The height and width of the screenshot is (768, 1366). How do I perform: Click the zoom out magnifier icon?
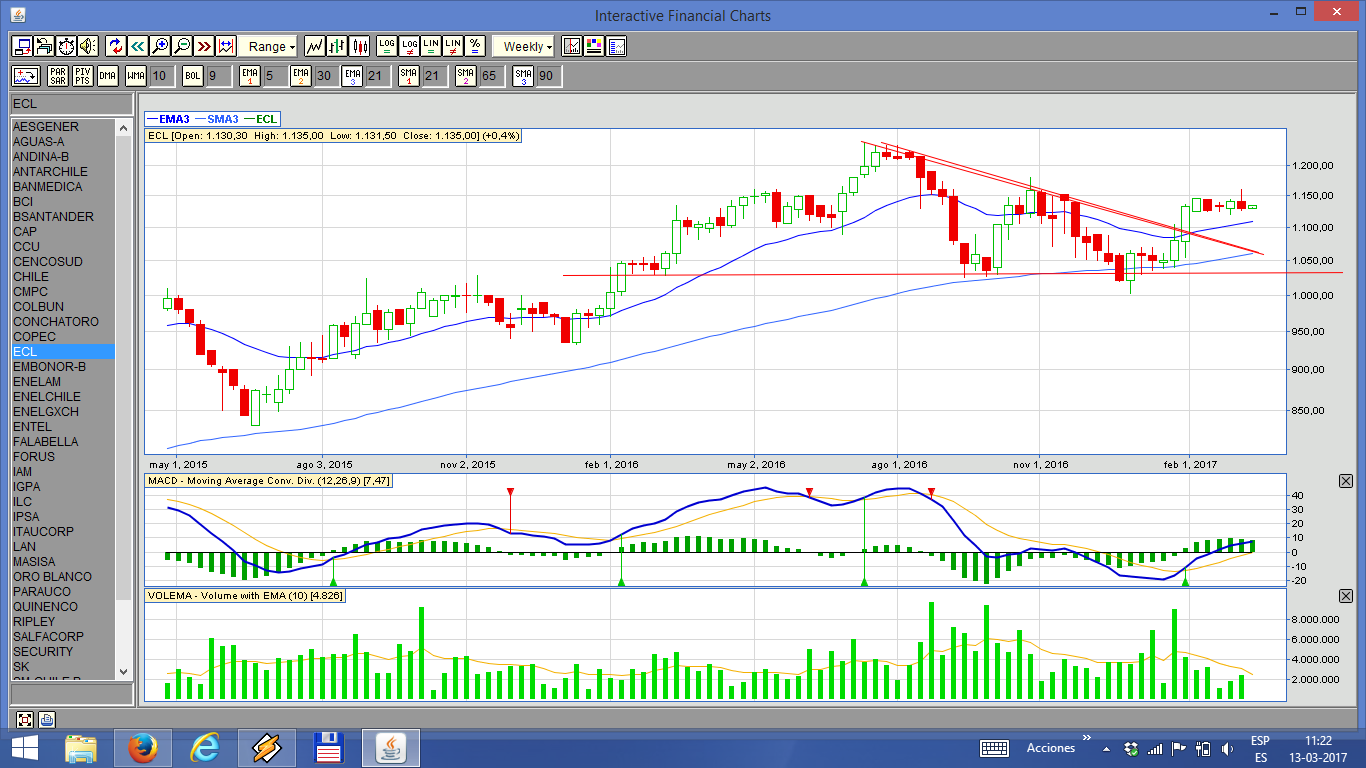(x=182, y=46)
